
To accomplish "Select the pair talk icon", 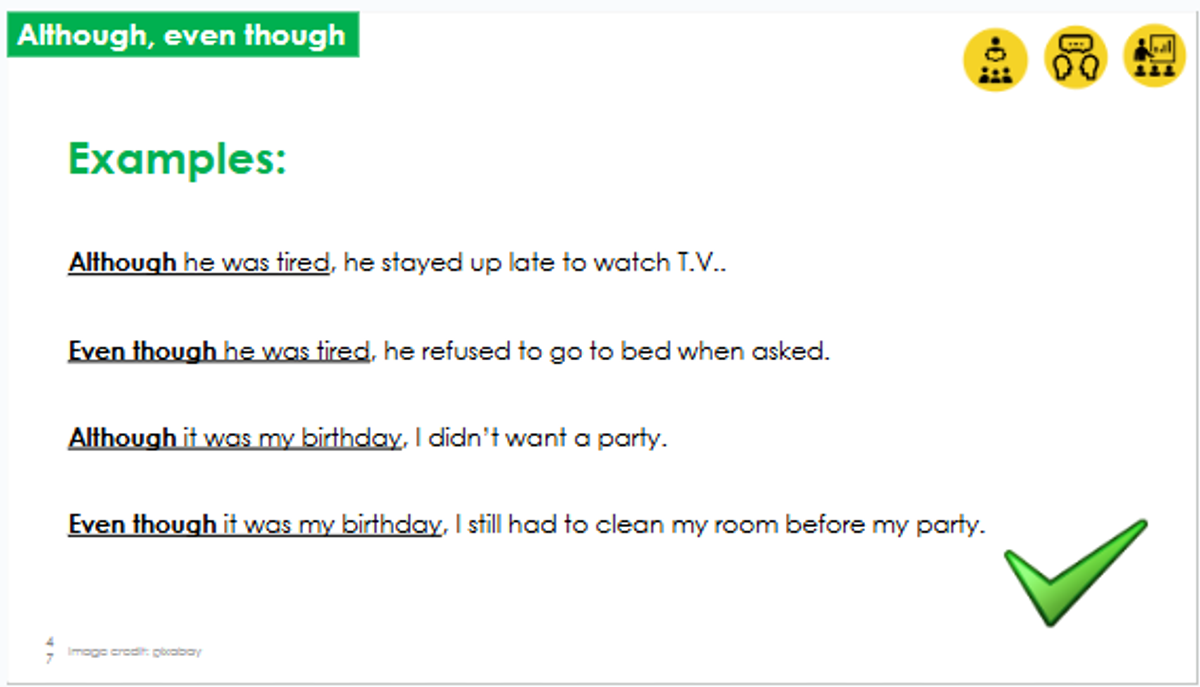I will pyautogui.click(x=1075, y=57).
